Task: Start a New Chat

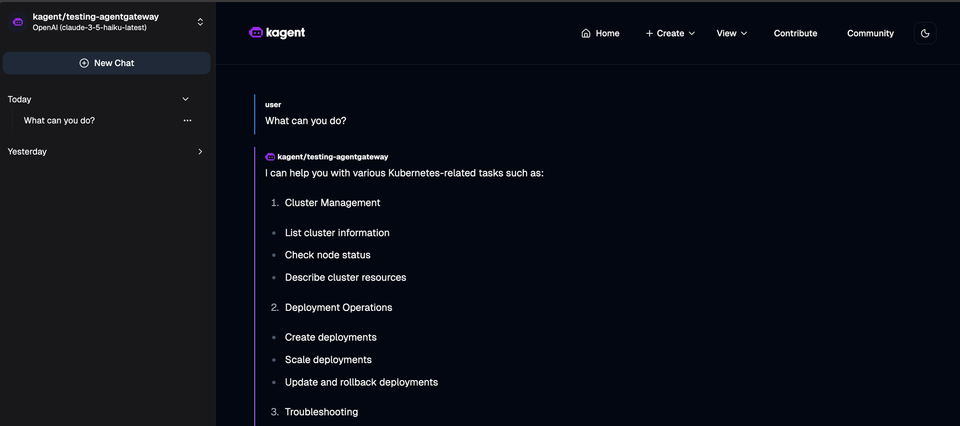Action: click(x=107, y=63)
